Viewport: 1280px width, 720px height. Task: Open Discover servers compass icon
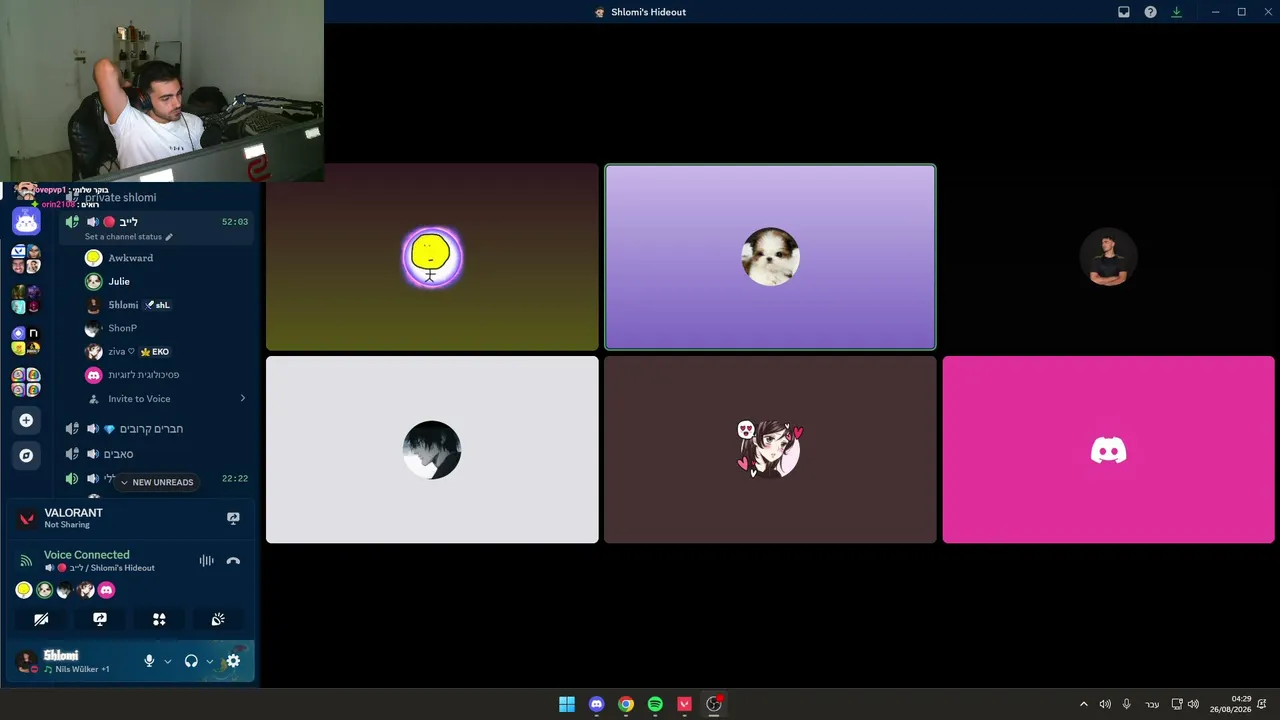pyautogui.click(x=26, y=456)
